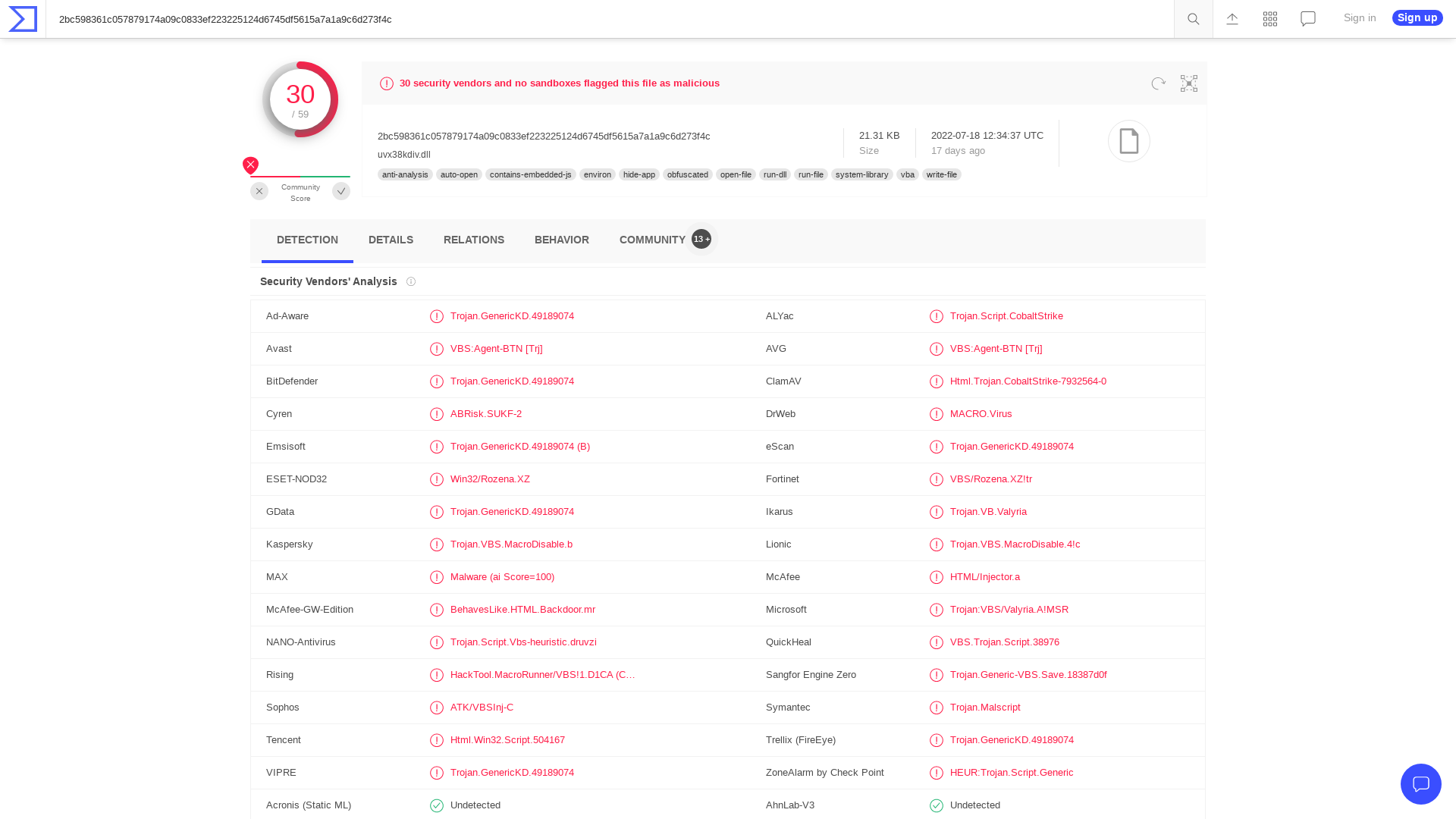Image resolution: width=1456 pixels, height=819 pixels.
Task: Switch to the BEHAVIOR tab
Action: 561,240
